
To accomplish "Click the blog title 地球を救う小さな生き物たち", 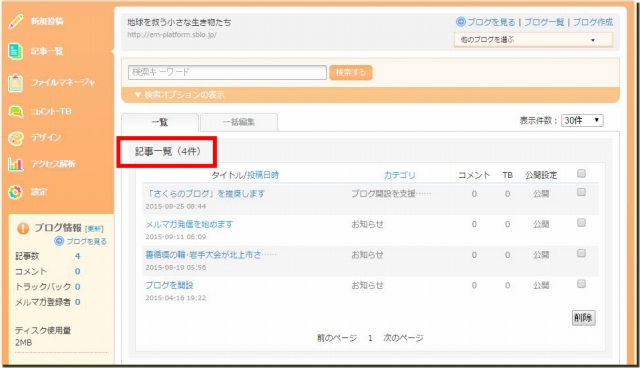I will (179, 22).
